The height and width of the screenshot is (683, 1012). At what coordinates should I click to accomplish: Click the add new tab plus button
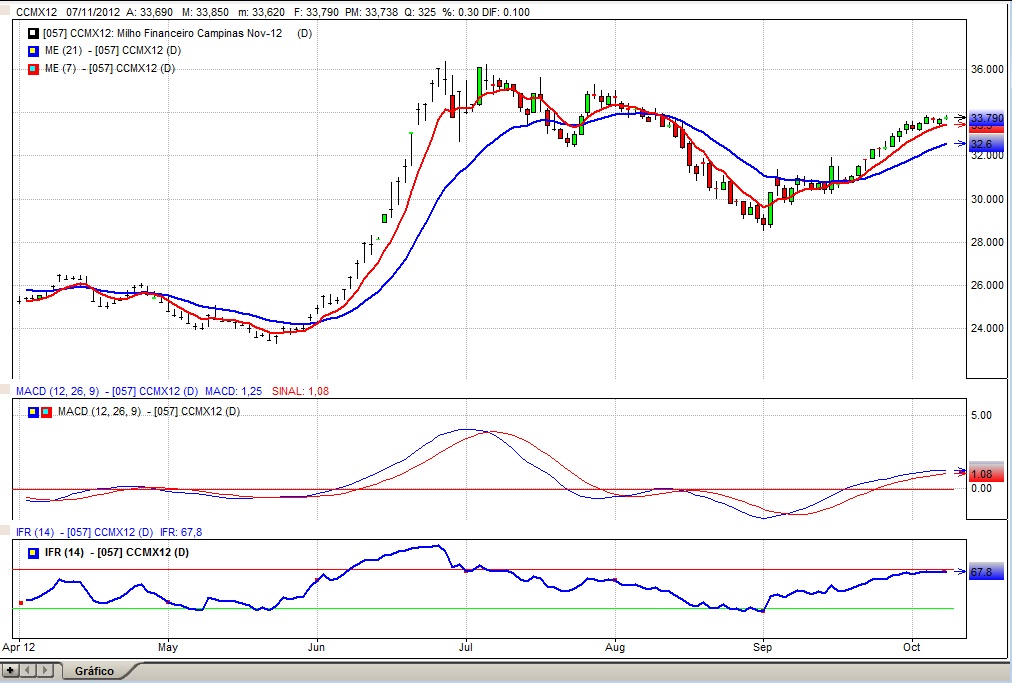tap(11, 670)
